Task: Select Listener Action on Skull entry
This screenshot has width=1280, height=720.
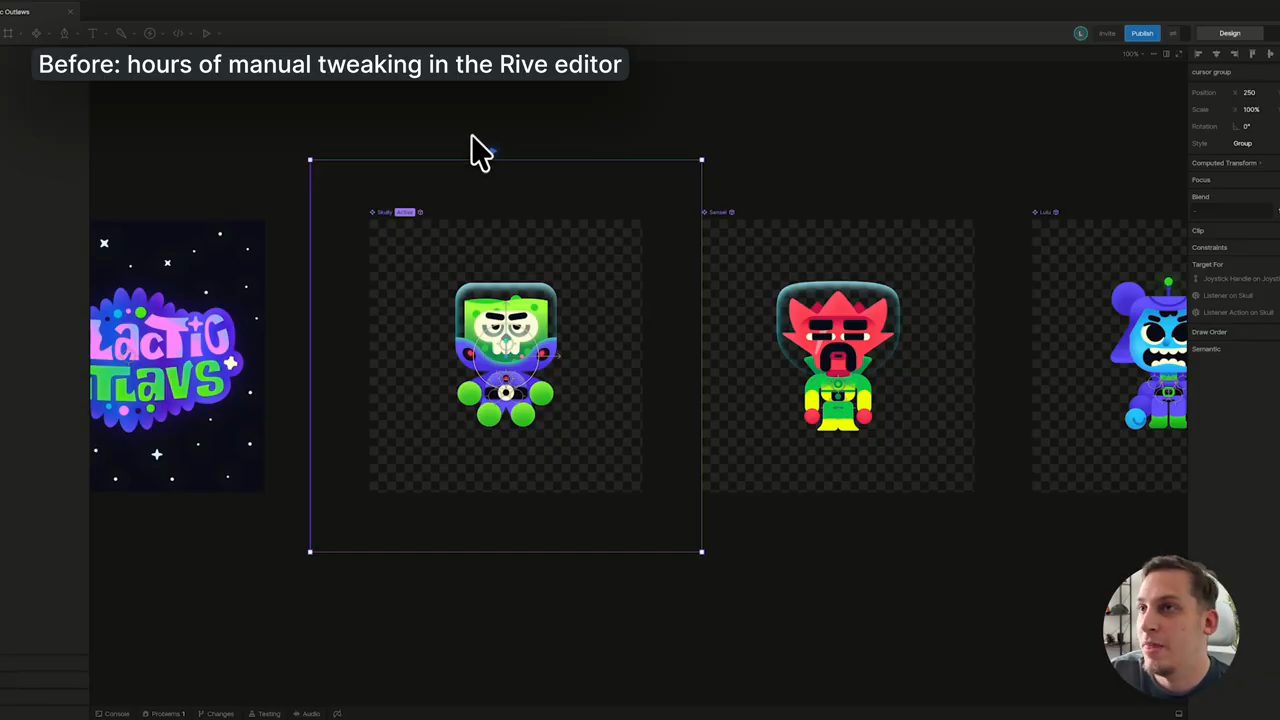Action: [1234, 313]
